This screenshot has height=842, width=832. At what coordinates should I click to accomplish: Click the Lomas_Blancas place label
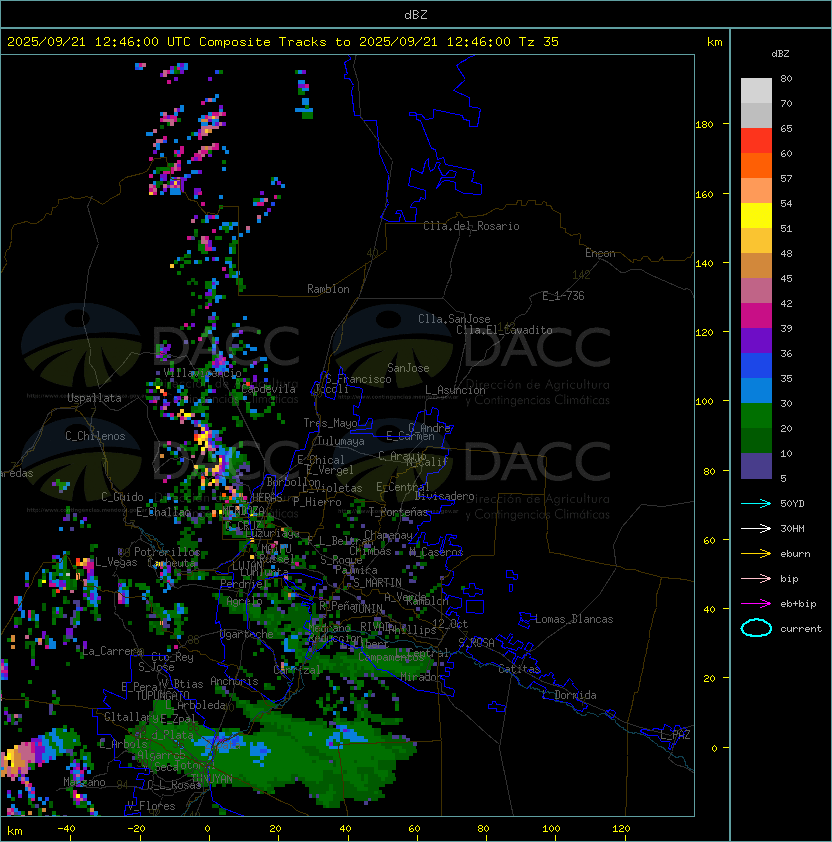click(x=574, y=619)
